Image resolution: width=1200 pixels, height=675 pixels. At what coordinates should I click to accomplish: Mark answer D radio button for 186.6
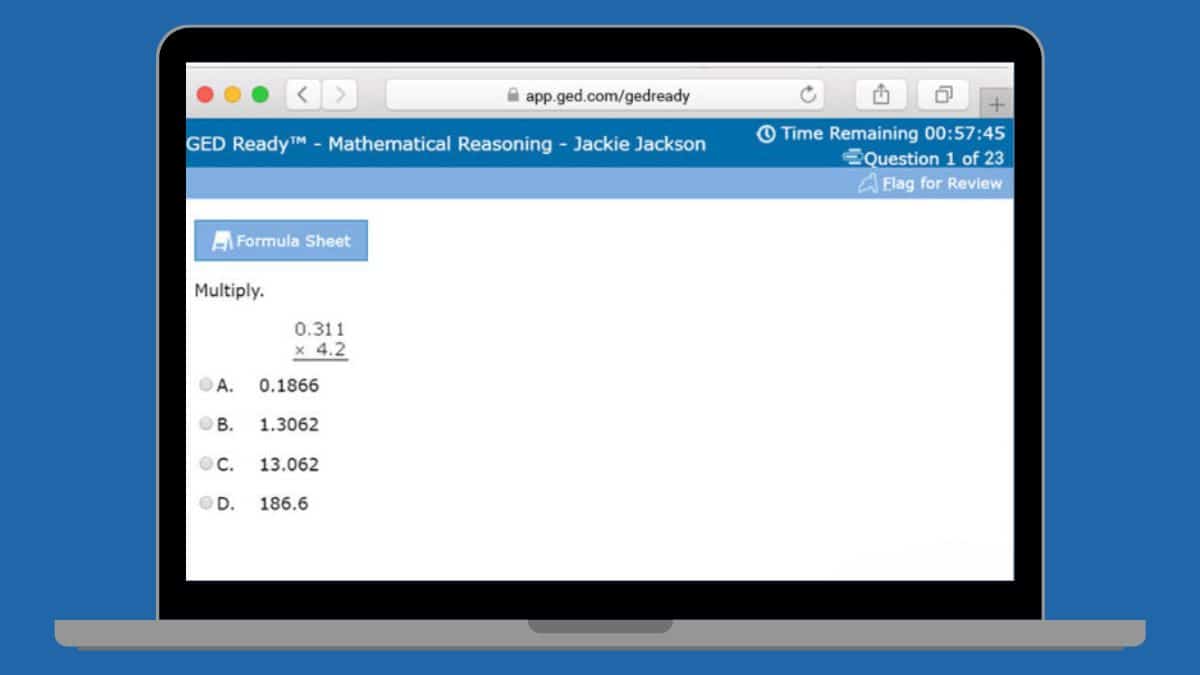[x=206, y=503]
